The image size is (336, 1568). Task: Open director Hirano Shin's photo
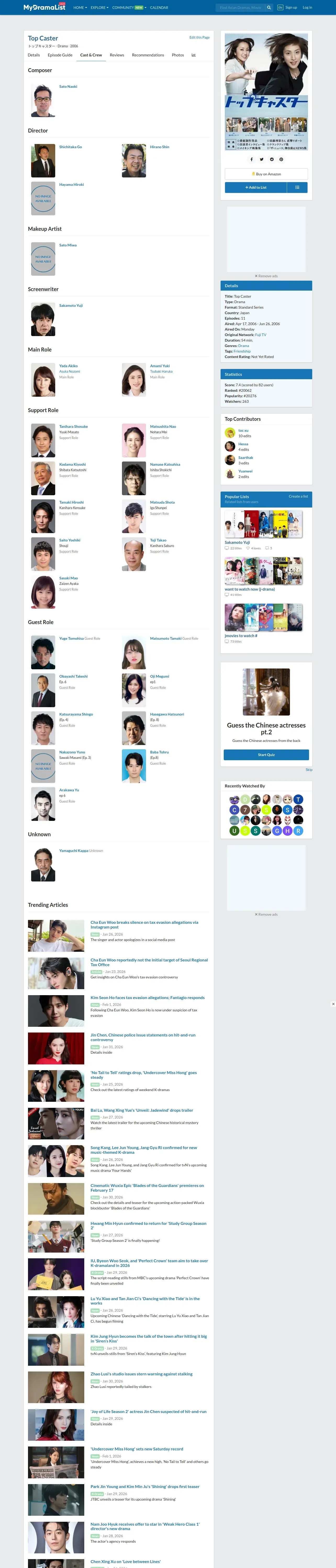134,161
